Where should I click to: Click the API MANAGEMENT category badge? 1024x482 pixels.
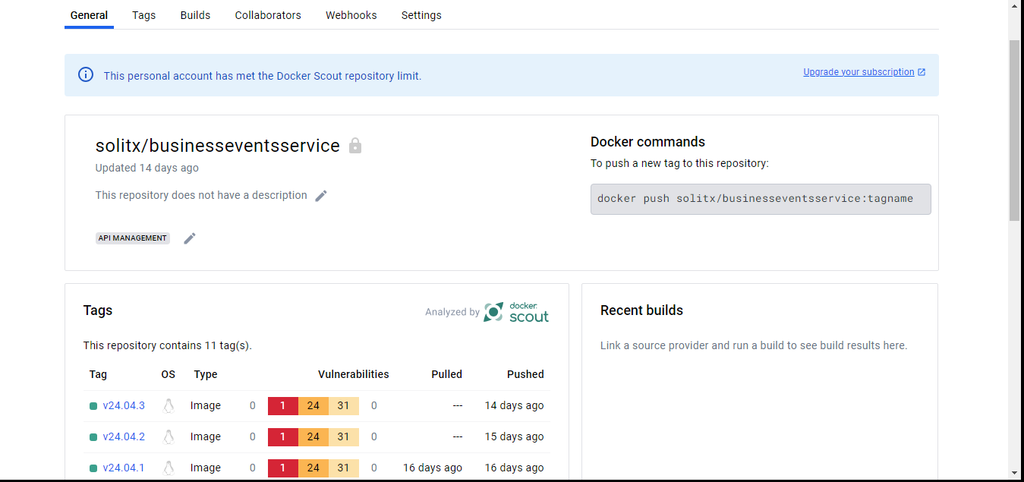click(x=133, y=238)
